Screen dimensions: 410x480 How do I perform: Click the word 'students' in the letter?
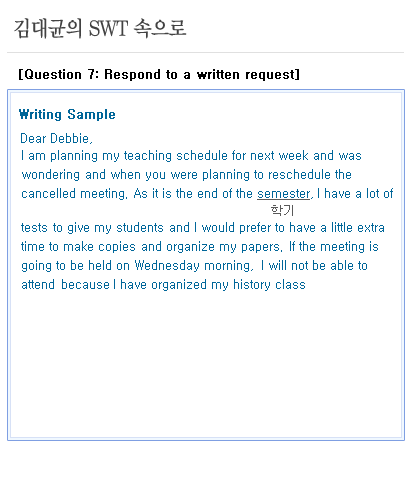(x=140, y=228)
